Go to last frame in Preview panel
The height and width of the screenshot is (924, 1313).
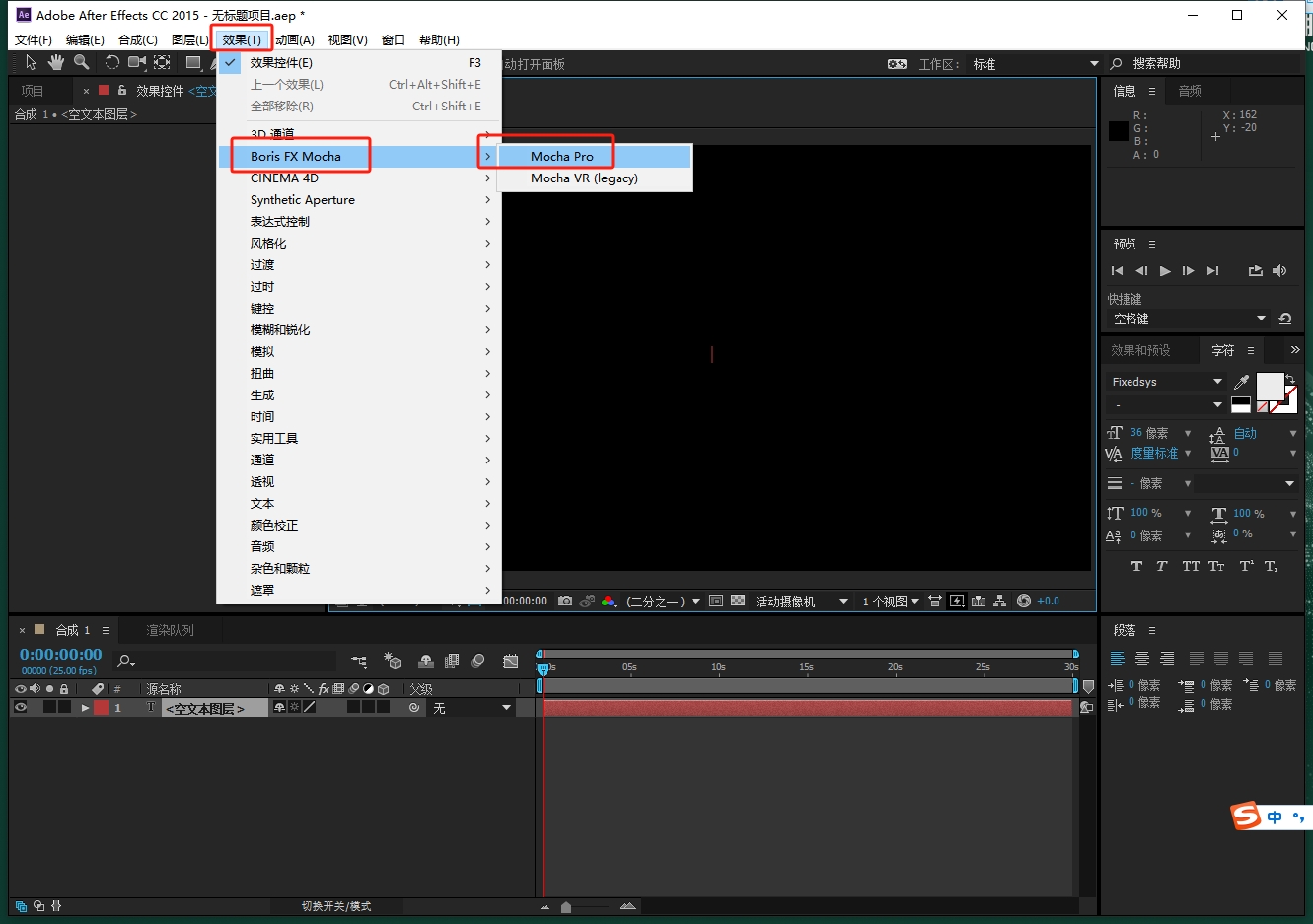(x=1212, y=270)
